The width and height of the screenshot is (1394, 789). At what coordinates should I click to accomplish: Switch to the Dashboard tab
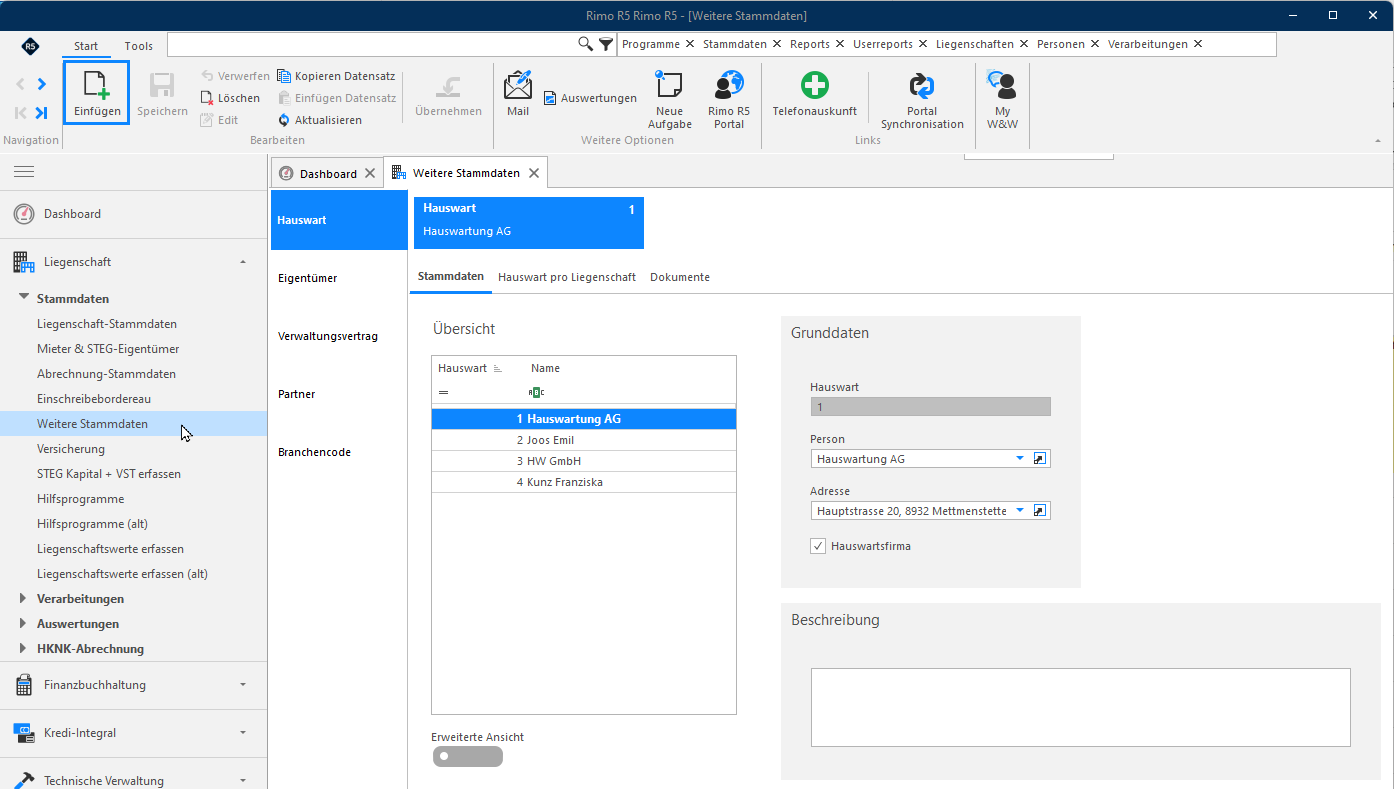pos(328,173)
